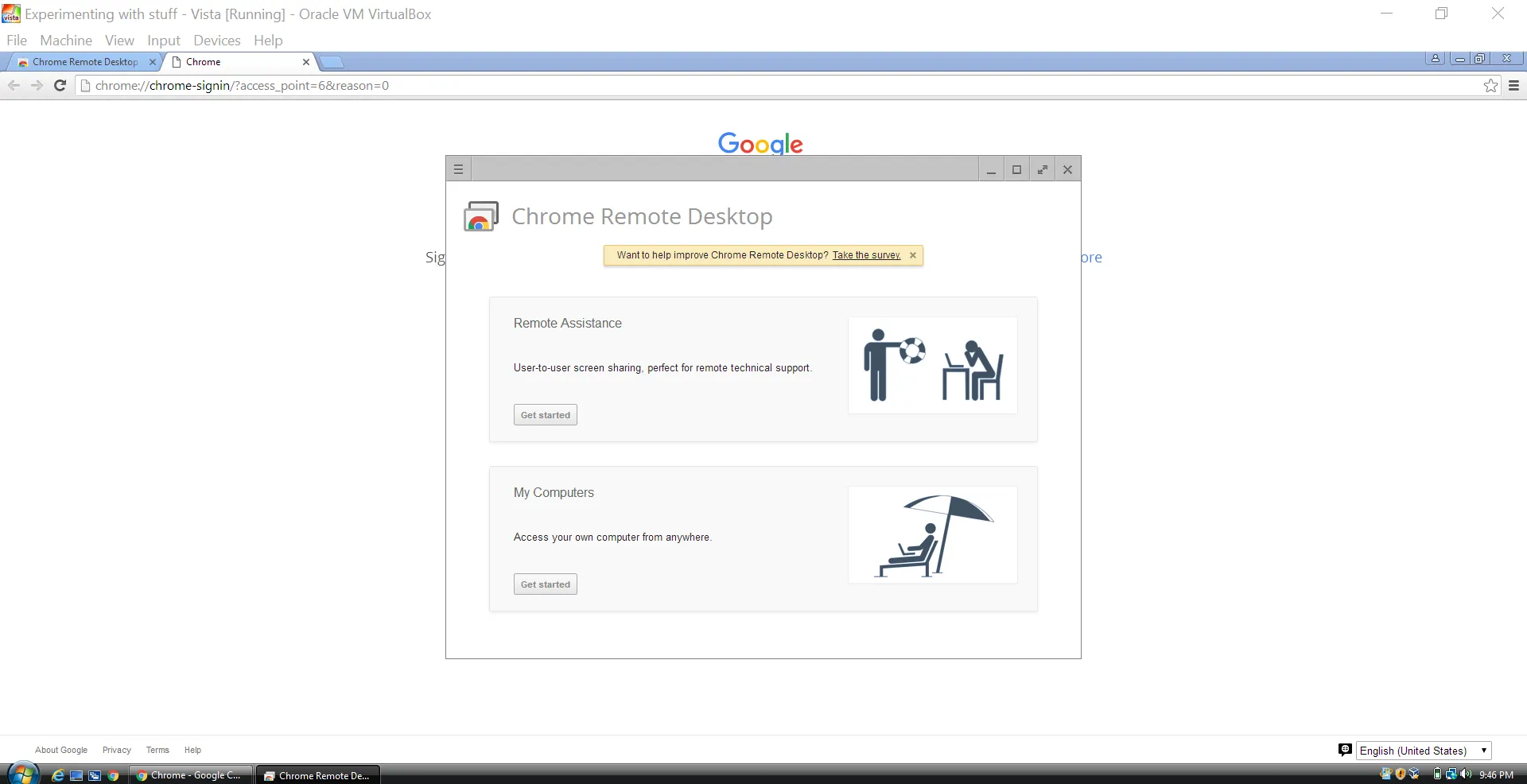The image size is (1527, 784).
Task: Click the network connection tray icon
Action: (x=1451, y=774)
